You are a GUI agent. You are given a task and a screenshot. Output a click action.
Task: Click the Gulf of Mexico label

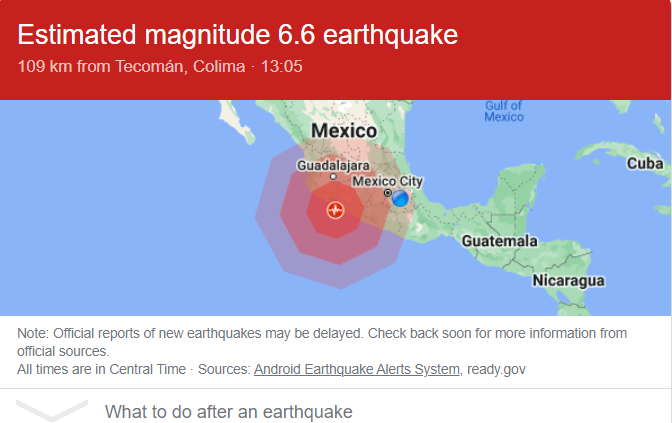coord(504,111)
